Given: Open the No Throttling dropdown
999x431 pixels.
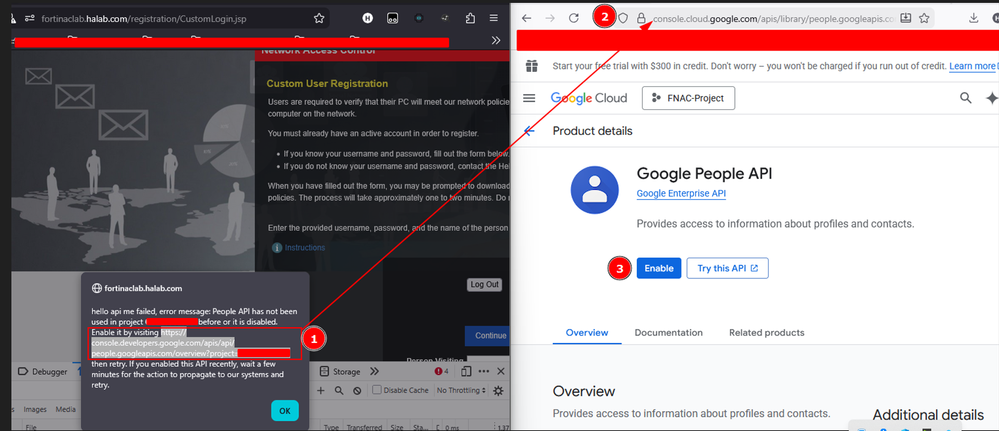Looking at the screenshot, I should [x=461, y=390].
